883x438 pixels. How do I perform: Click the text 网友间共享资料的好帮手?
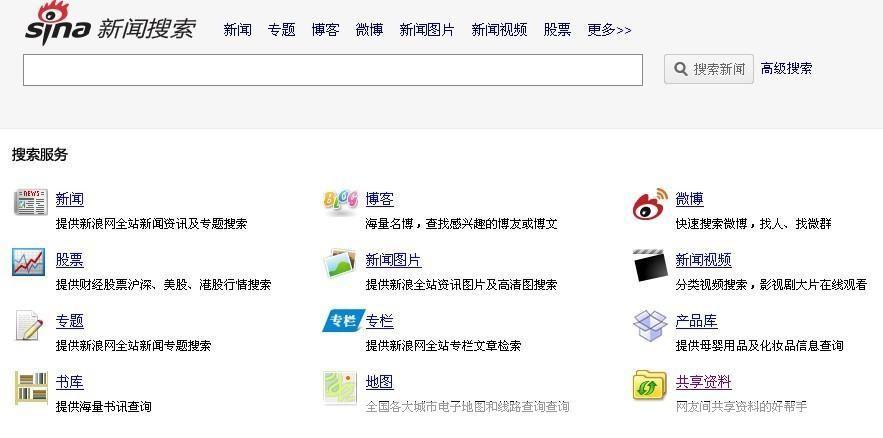tap(742, 406)
